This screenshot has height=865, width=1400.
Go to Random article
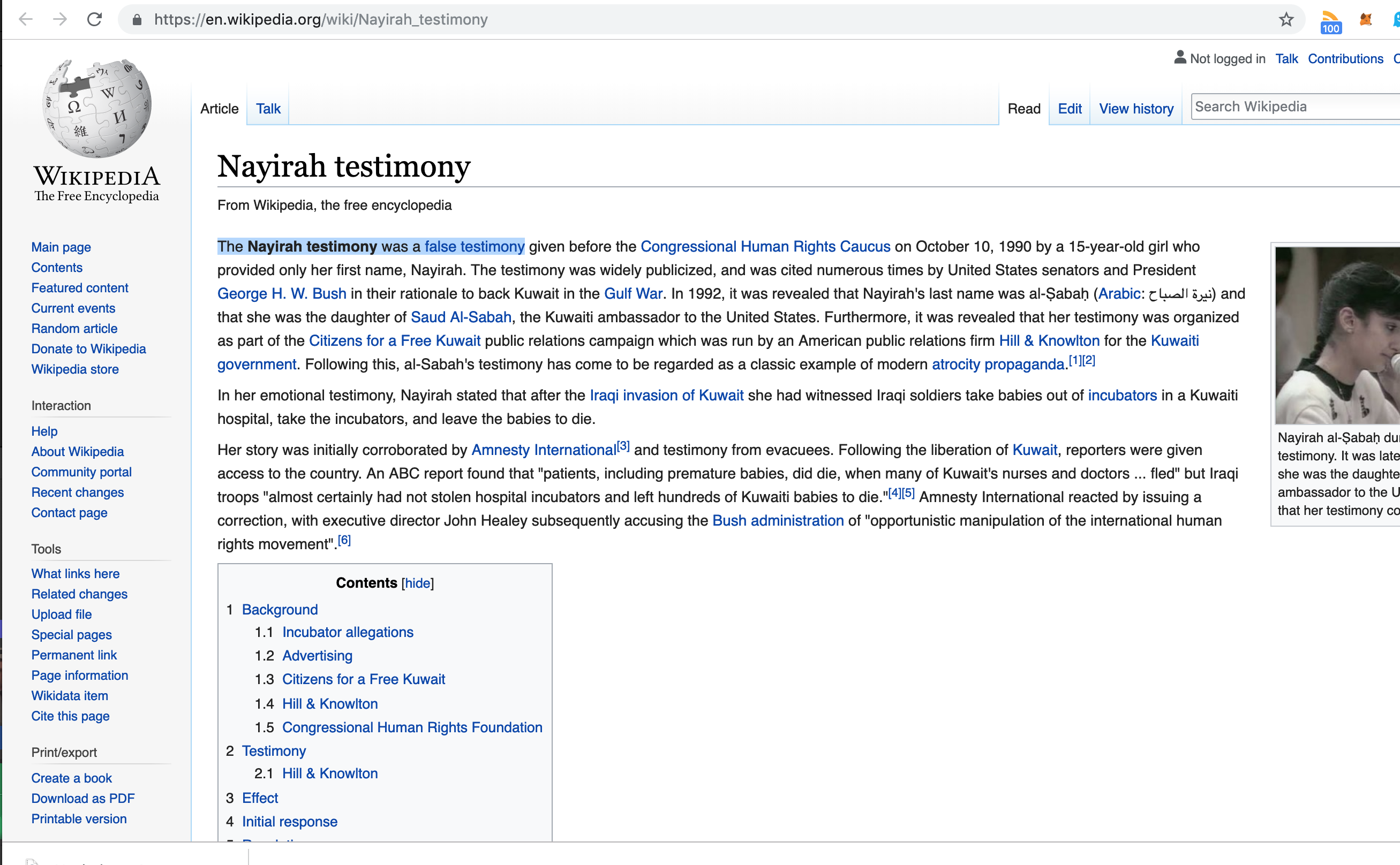74,328
